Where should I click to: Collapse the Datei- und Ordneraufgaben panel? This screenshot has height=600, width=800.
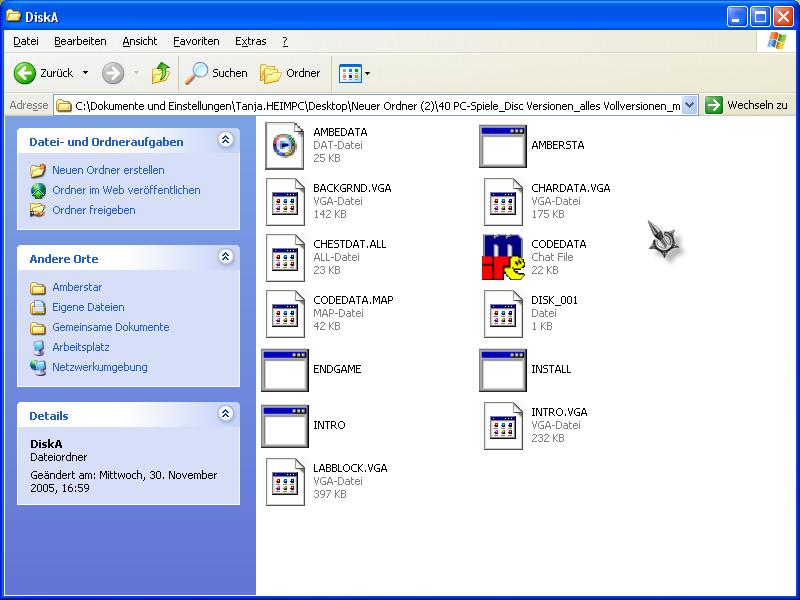coord(226,141)
